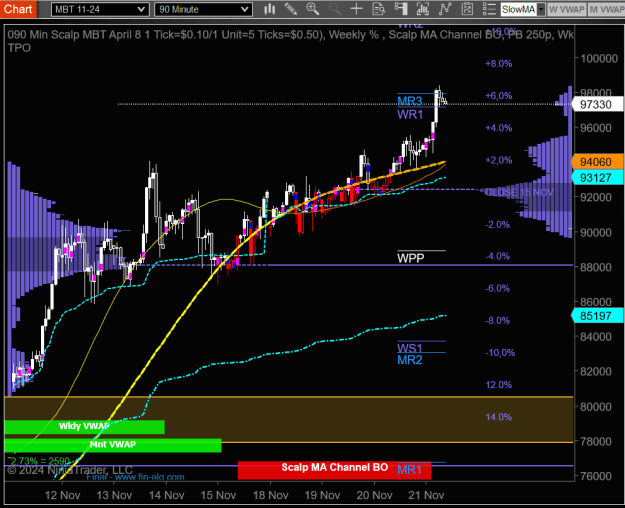Open the www.fin-alg.com link text

pyautogui.click(x=149, y=477)
